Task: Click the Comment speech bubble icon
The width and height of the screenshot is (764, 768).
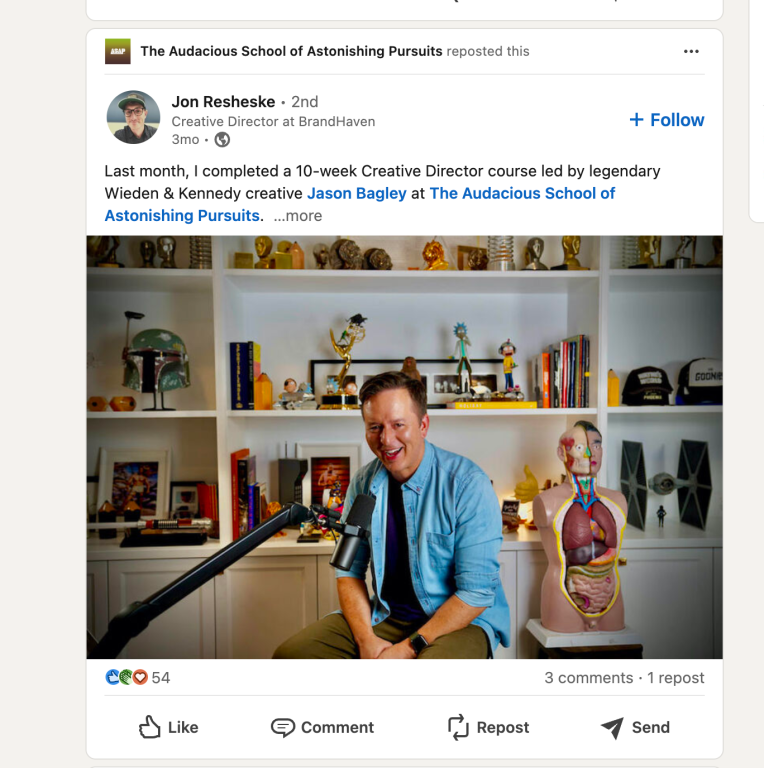Action: point(283,727)
